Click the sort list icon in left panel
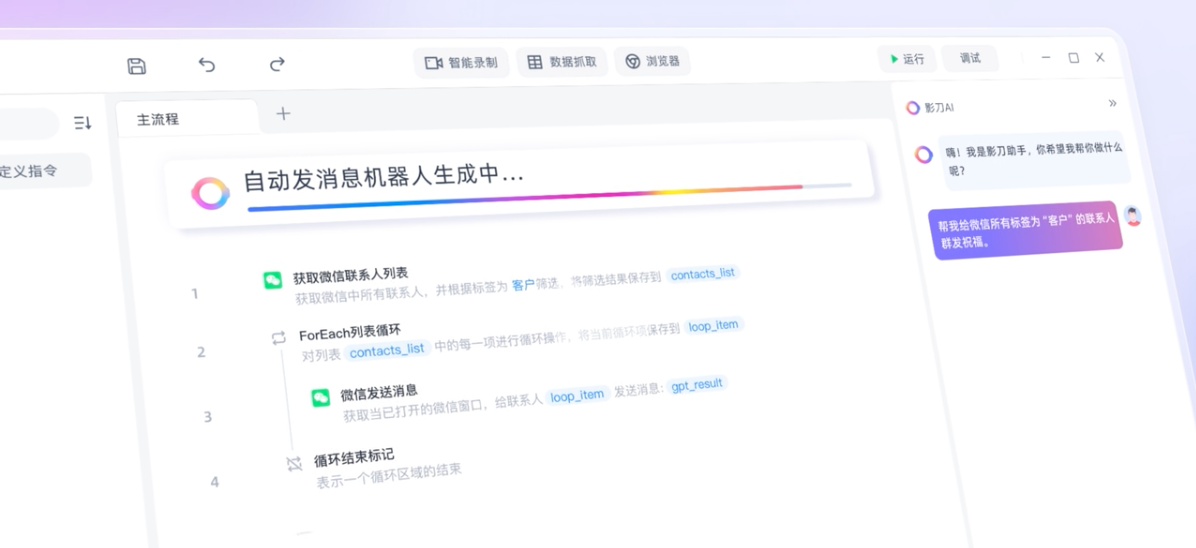The height and width of the screenshot is (548, 1196). tap(82, 122)
